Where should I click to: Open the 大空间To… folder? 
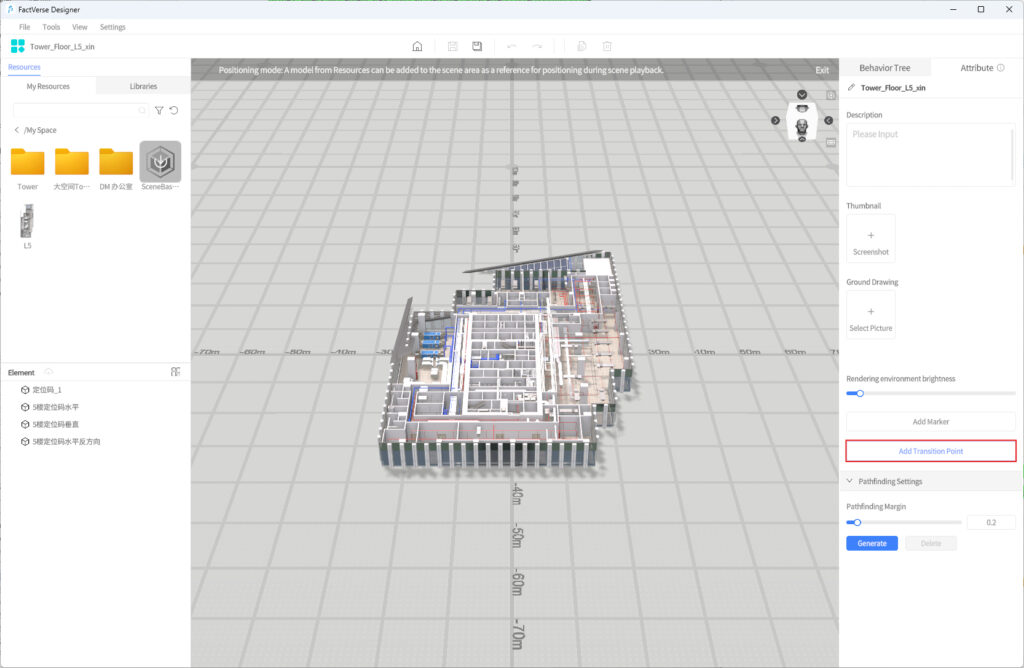click(72, 168)
